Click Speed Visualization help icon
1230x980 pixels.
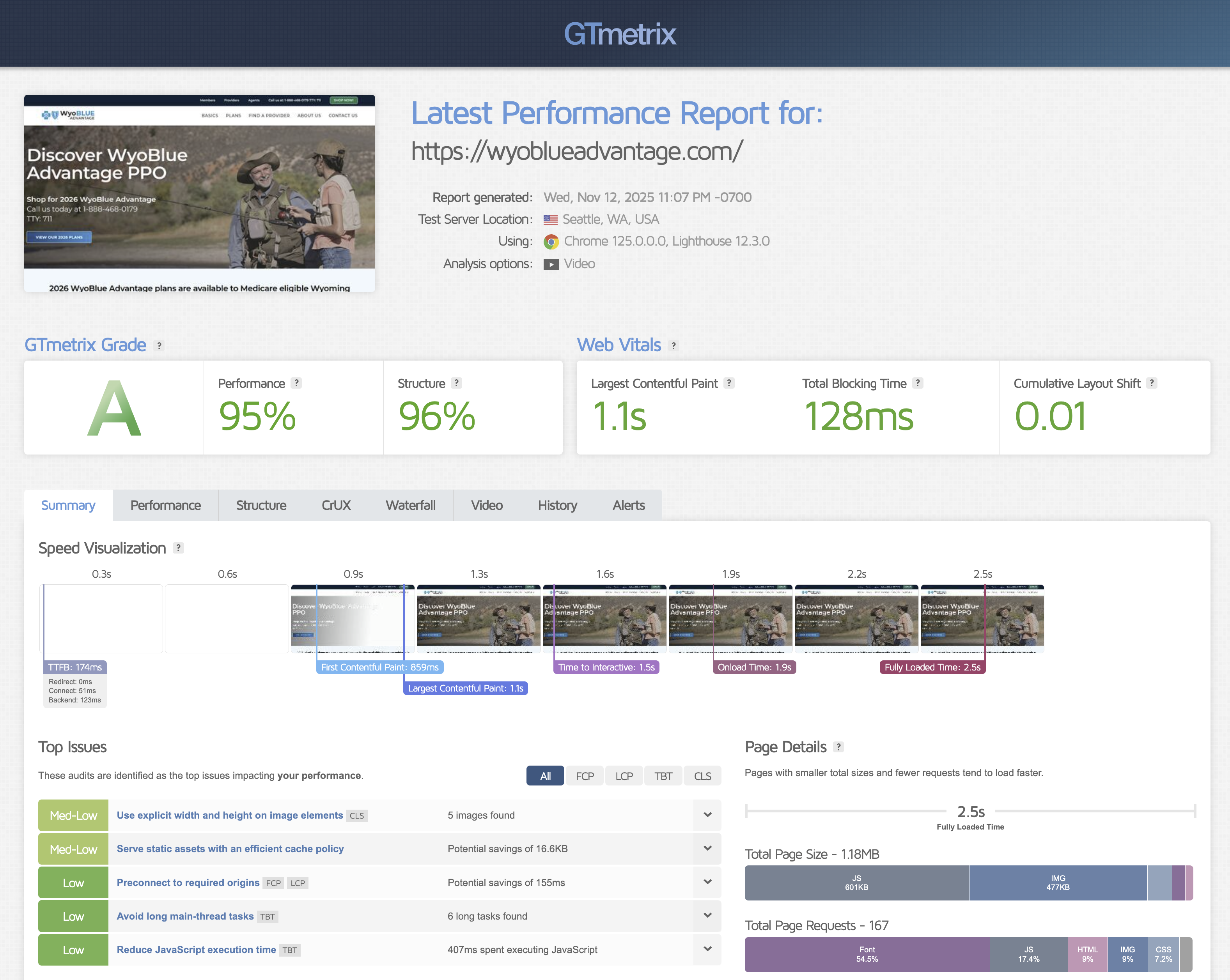click(x=179, y=548)
